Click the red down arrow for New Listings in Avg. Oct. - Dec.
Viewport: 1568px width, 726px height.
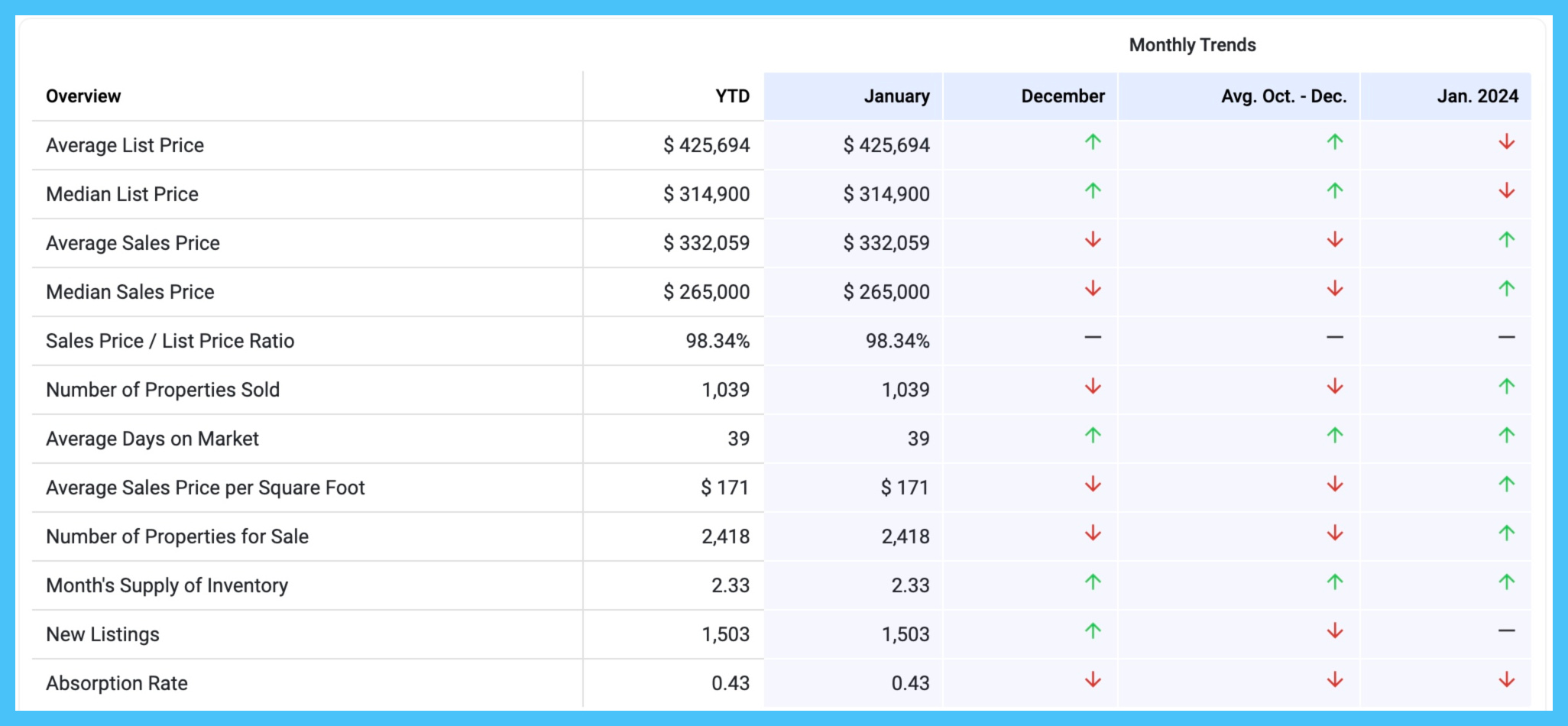(1334, 631)
